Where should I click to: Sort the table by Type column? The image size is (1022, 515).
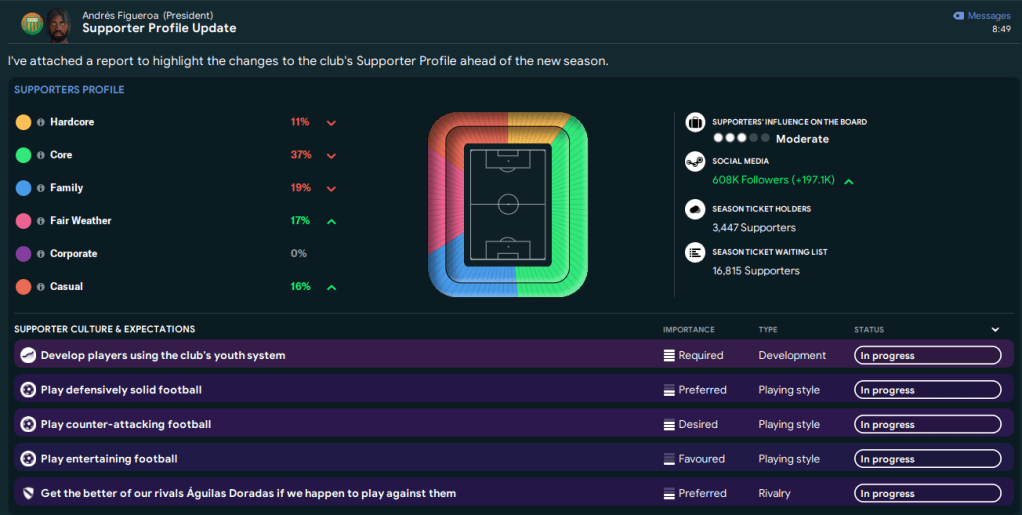[x=768, y=329]
